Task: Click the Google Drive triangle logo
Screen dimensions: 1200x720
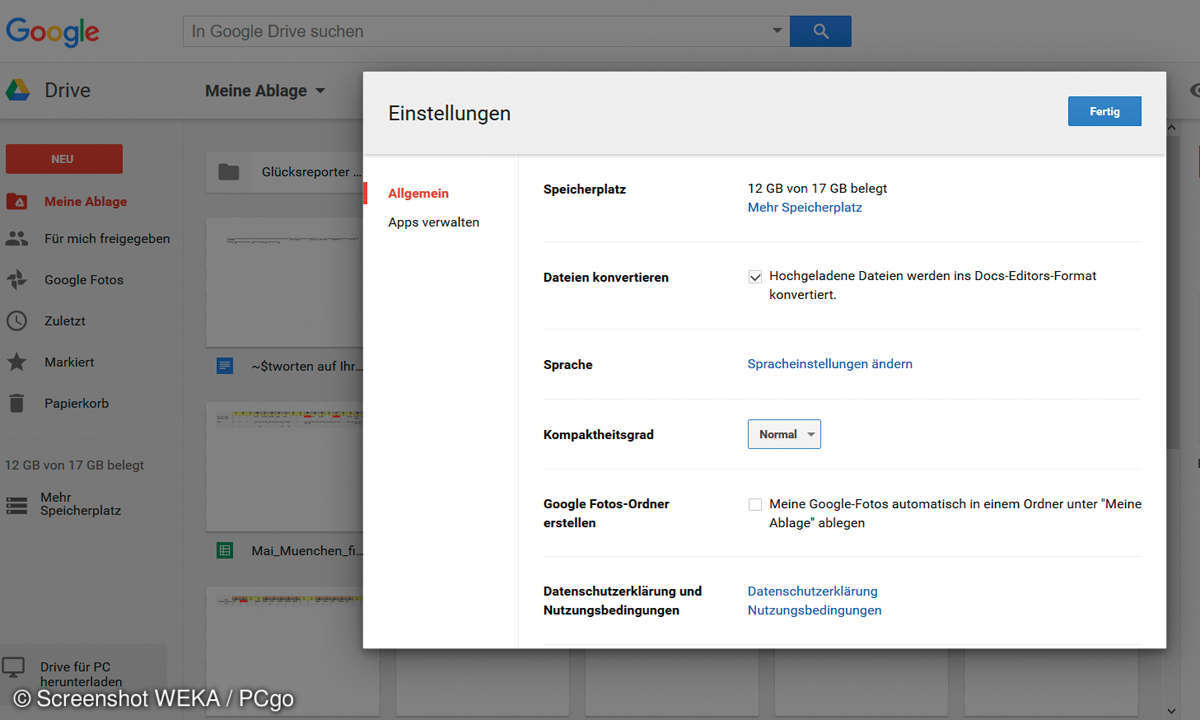Action: coord(18,90)
